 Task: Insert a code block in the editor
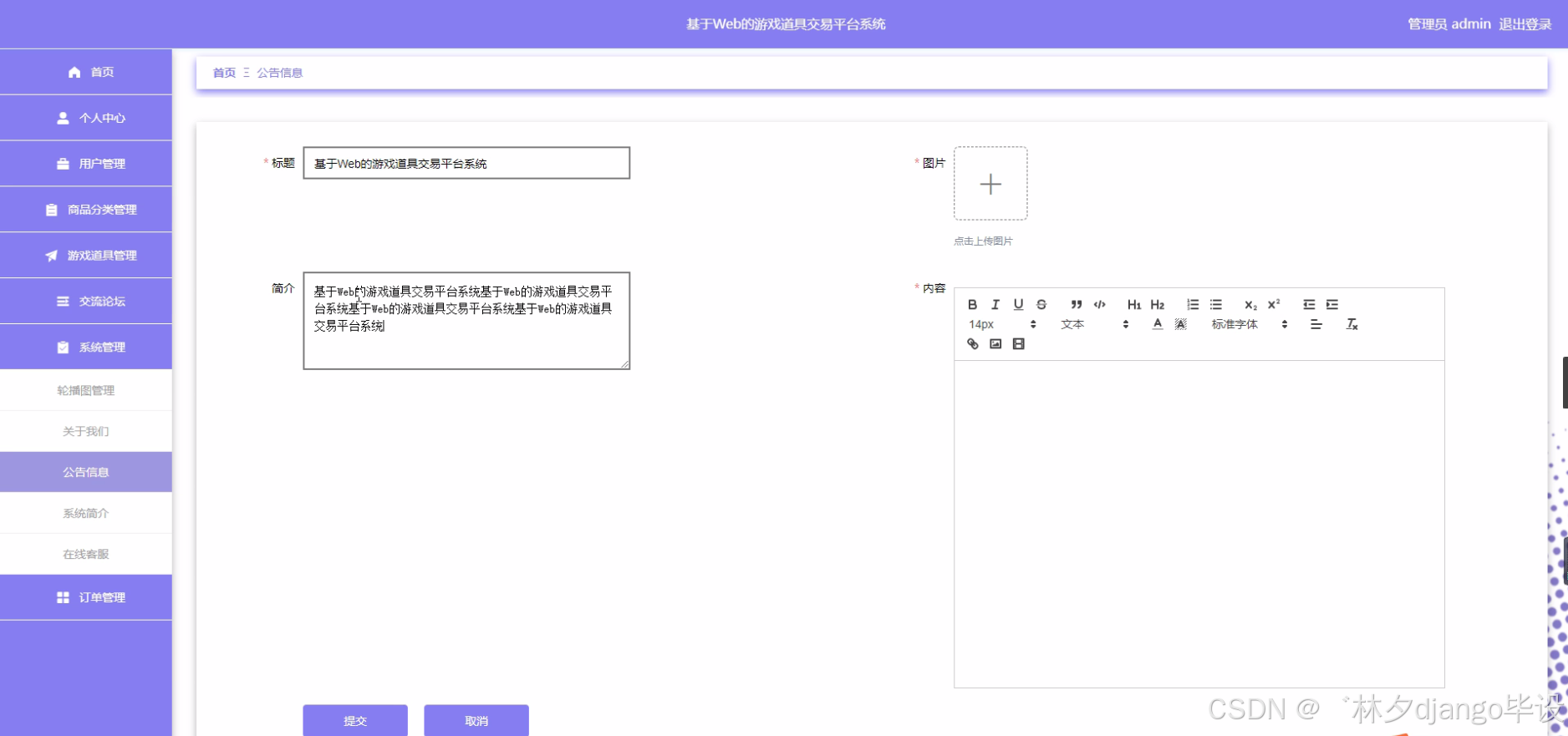point(1100,305)
